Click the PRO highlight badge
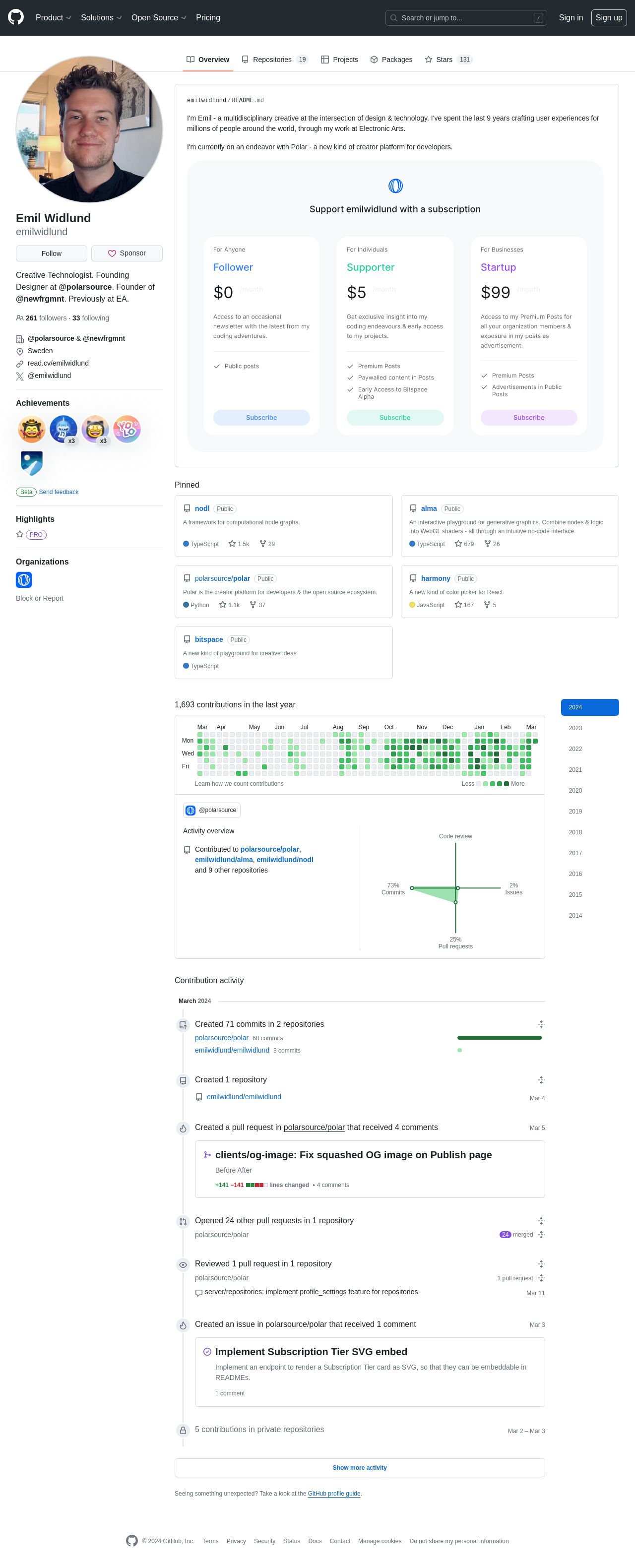Image resolution: width=635 pixels, height=1568 pixels. 36,534
